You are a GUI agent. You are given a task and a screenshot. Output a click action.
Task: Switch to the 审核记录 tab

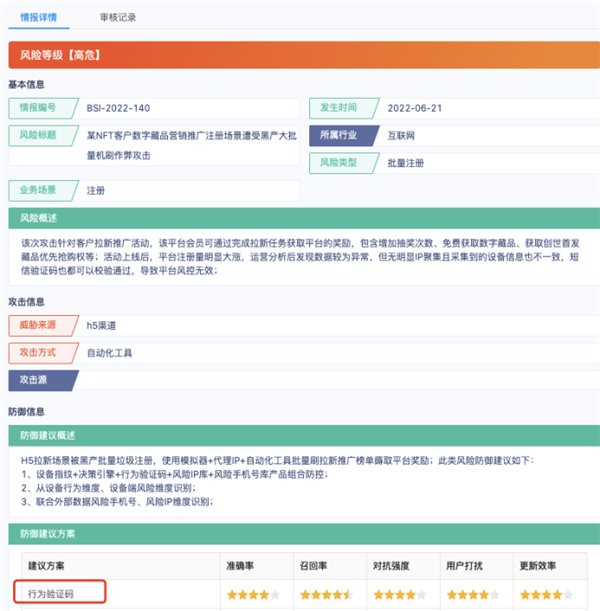click(118, 17)
